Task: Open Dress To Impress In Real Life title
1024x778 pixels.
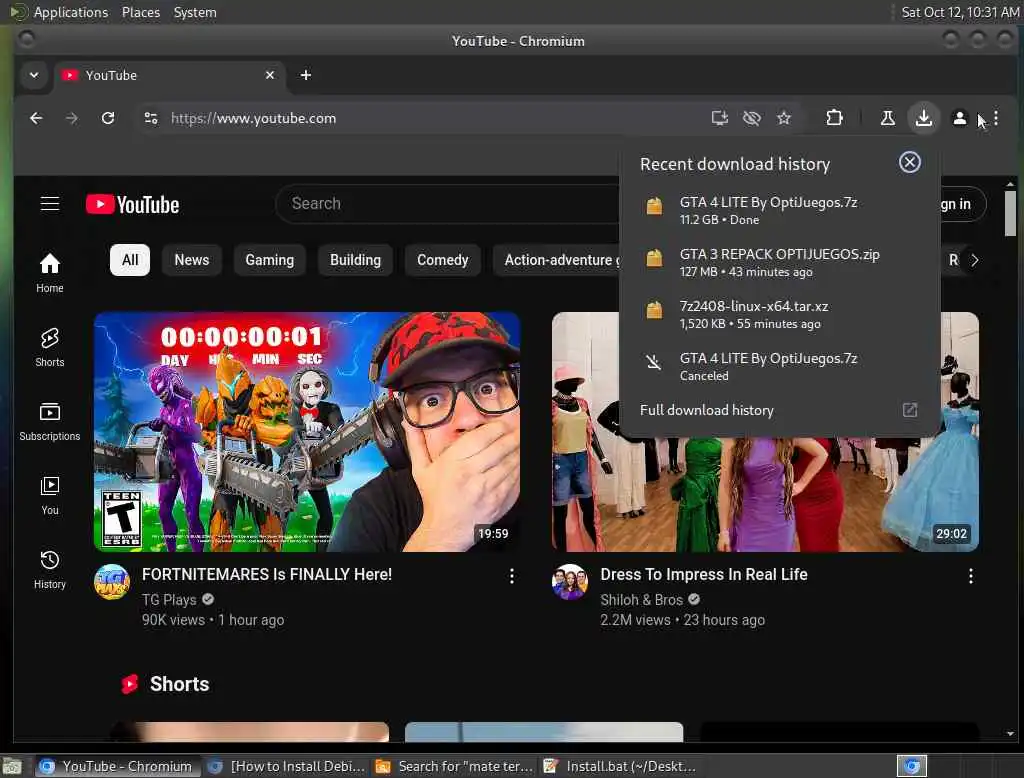Action: point(703,574)
